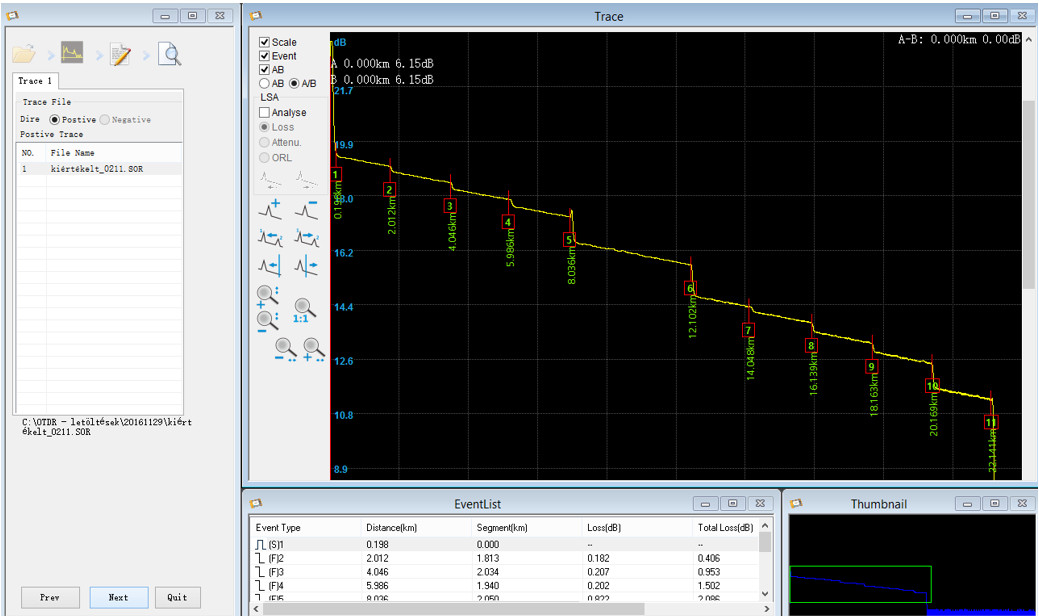Open the notepad edit report icon
Viewport: 1039px width, 616px height.
point(121,54)
